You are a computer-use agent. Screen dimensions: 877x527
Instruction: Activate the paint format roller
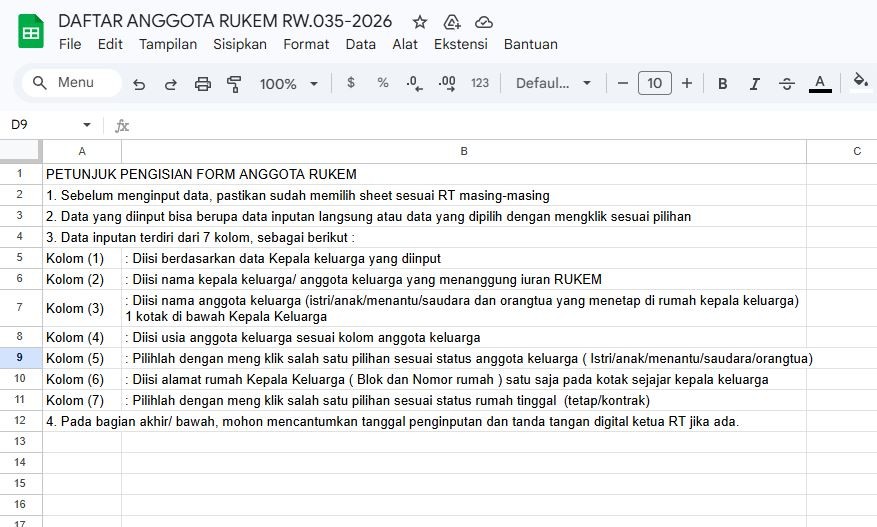coord(234,84)
